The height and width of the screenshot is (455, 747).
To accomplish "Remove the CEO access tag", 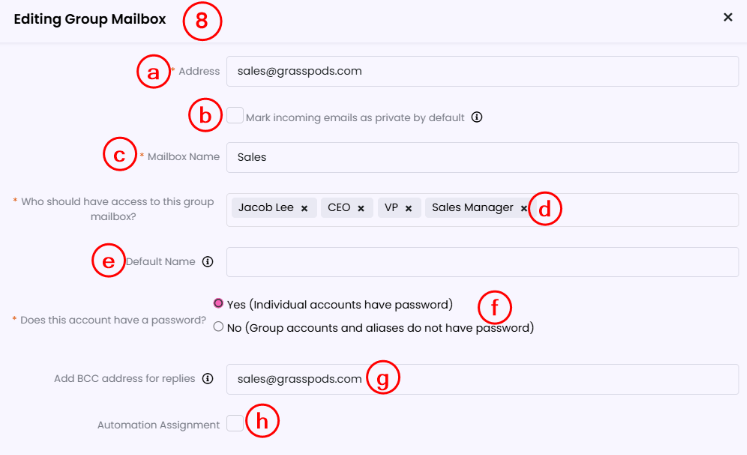I will click(x=360, y=209).
